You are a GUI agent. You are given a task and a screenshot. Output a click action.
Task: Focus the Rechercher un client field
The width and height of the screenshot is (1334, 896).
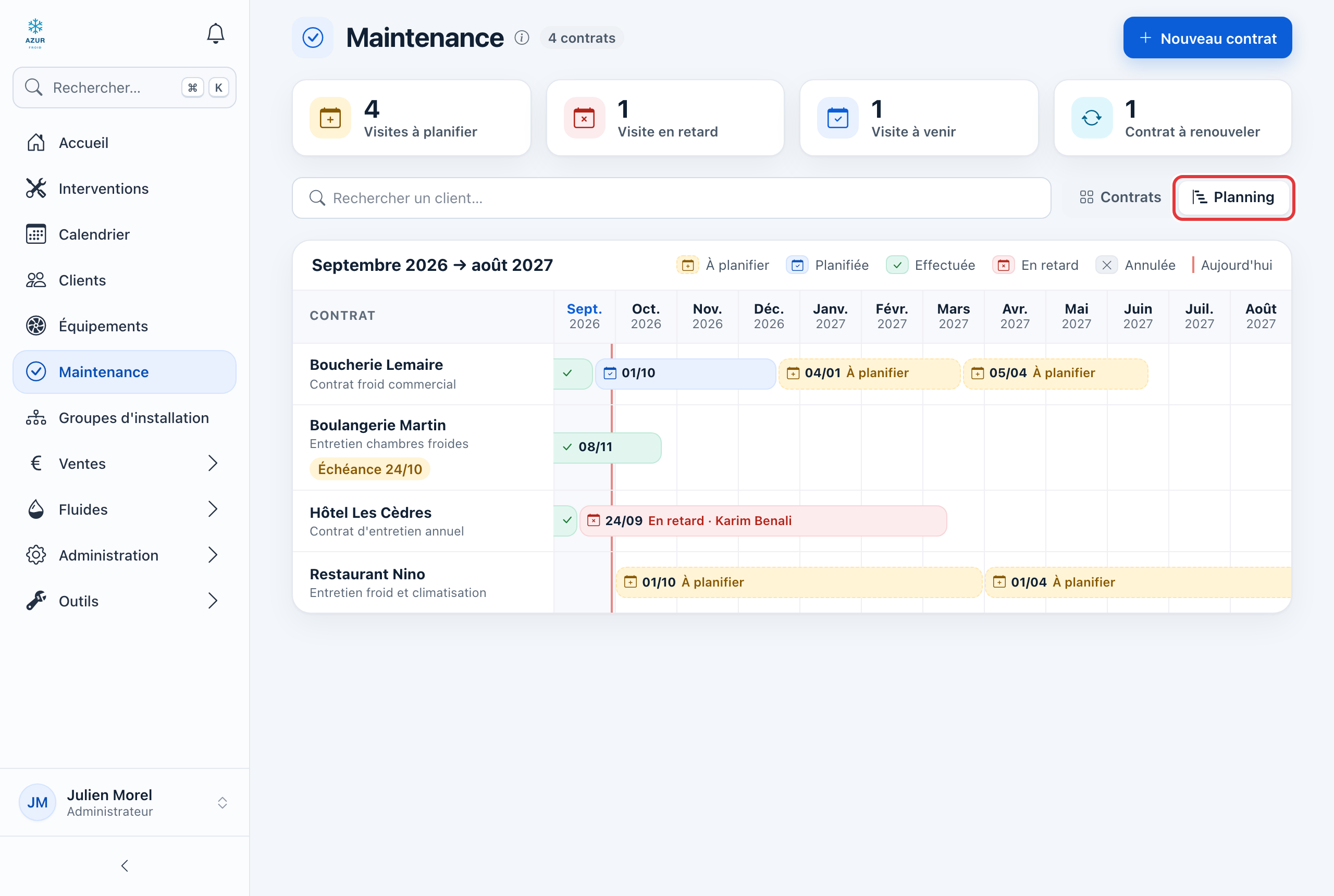pos(671,198)
